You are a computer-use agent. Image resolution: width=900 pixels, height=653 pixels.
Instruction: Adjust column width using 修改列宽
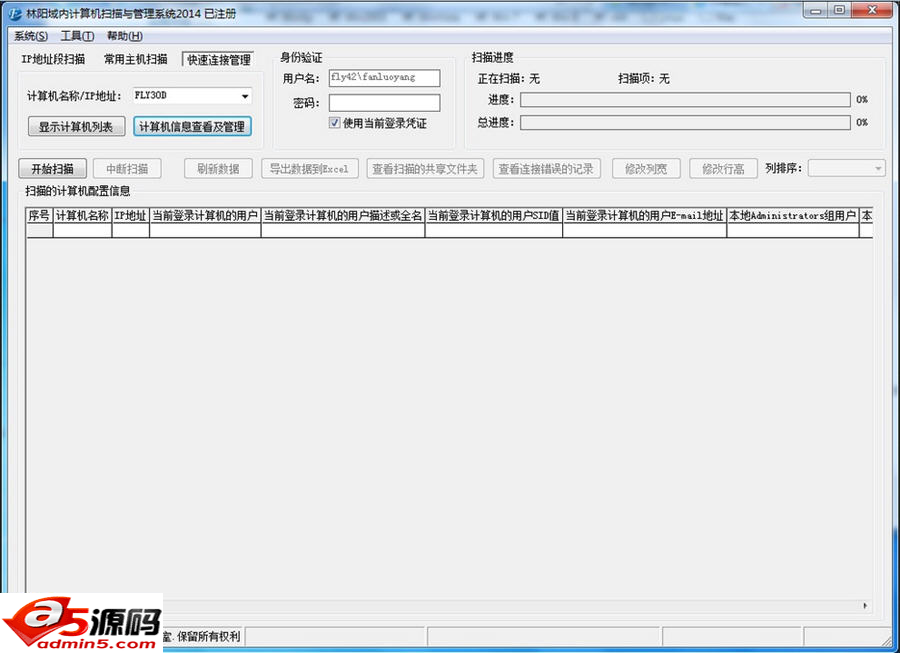pos(645,168)
